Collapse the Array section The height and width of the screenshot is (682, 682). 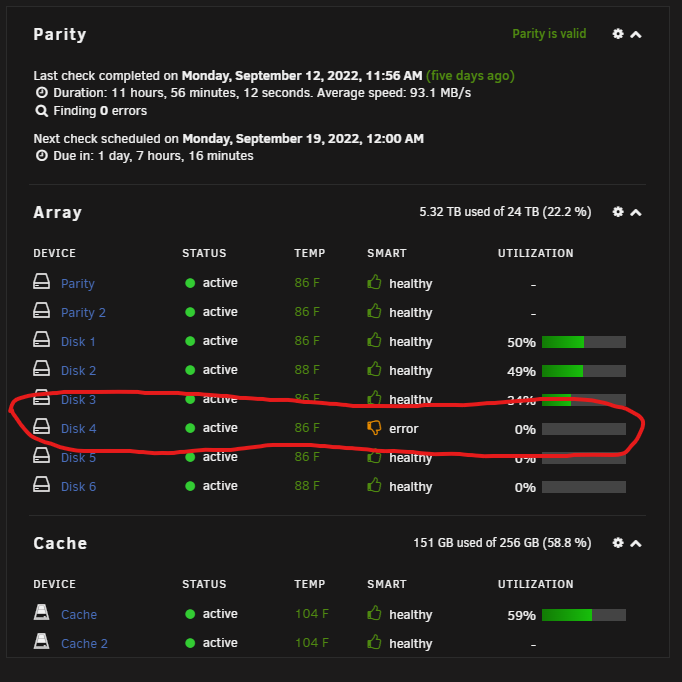point(636,212)
